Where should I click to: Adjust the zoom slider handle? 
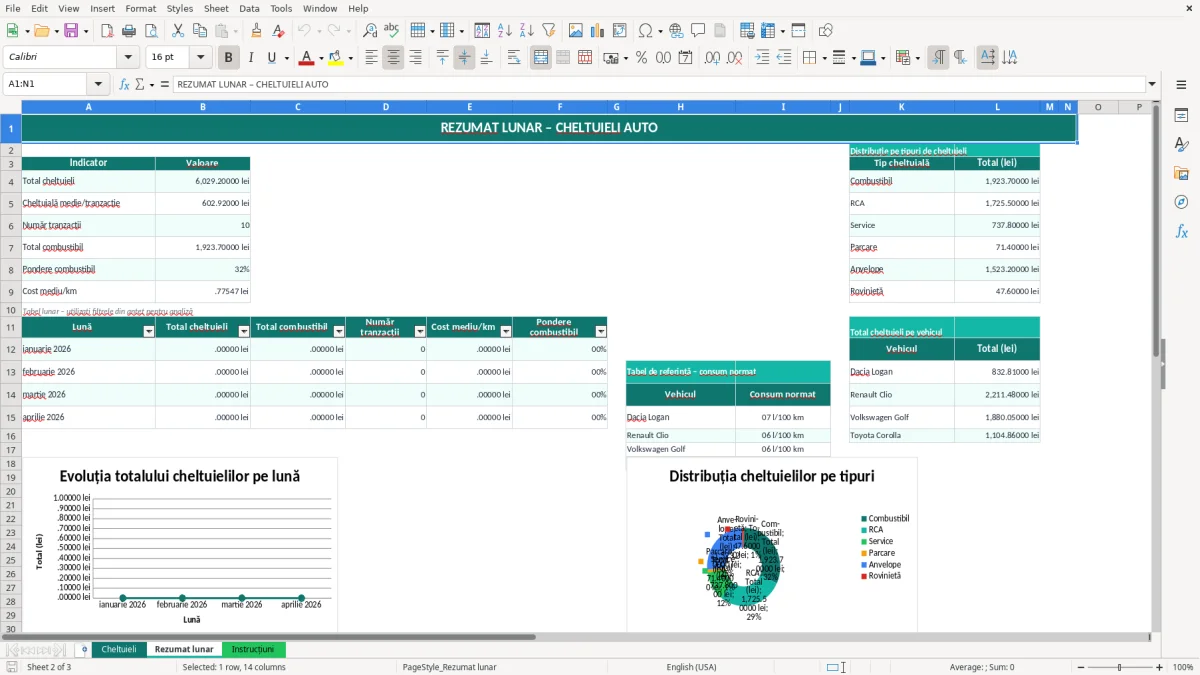(1120, 667)
